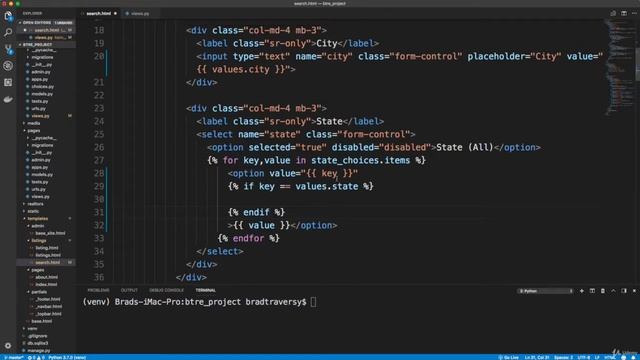Select views.py in the Open Editors list
The image size is (640, 360).
[x=46, y=37]
